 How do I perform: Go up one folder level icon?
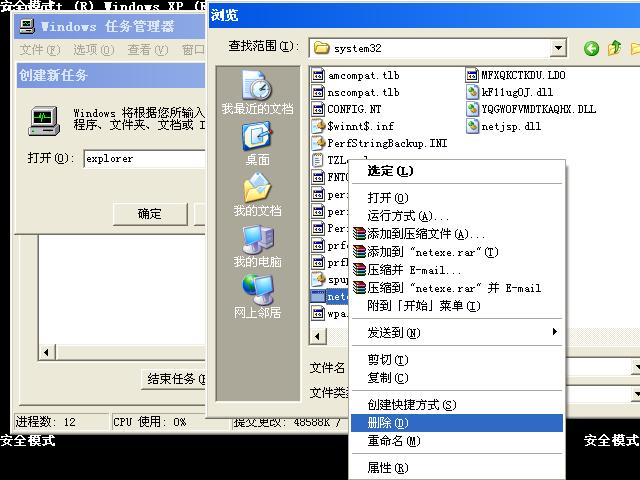[614, 49]
